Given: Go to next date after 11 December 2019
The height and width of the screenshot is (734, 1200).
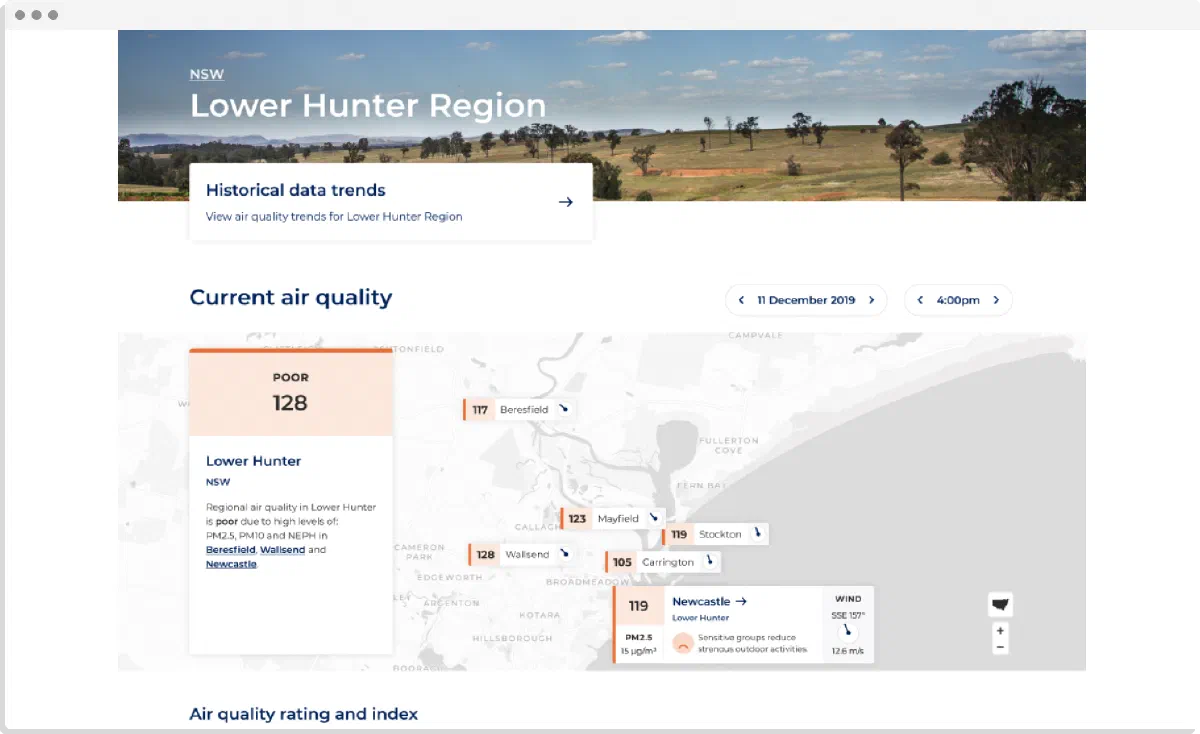Looking at the screenshot, I should 871,300.
